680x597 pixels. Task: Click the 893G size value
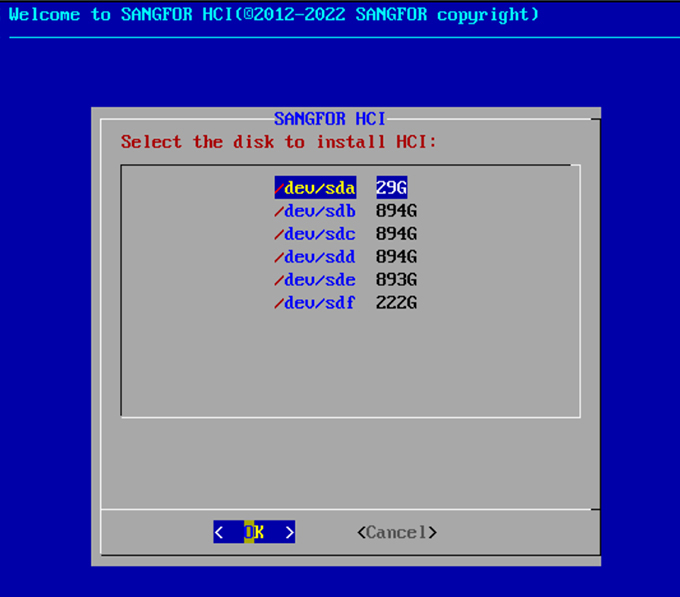(x=396, y=280)
